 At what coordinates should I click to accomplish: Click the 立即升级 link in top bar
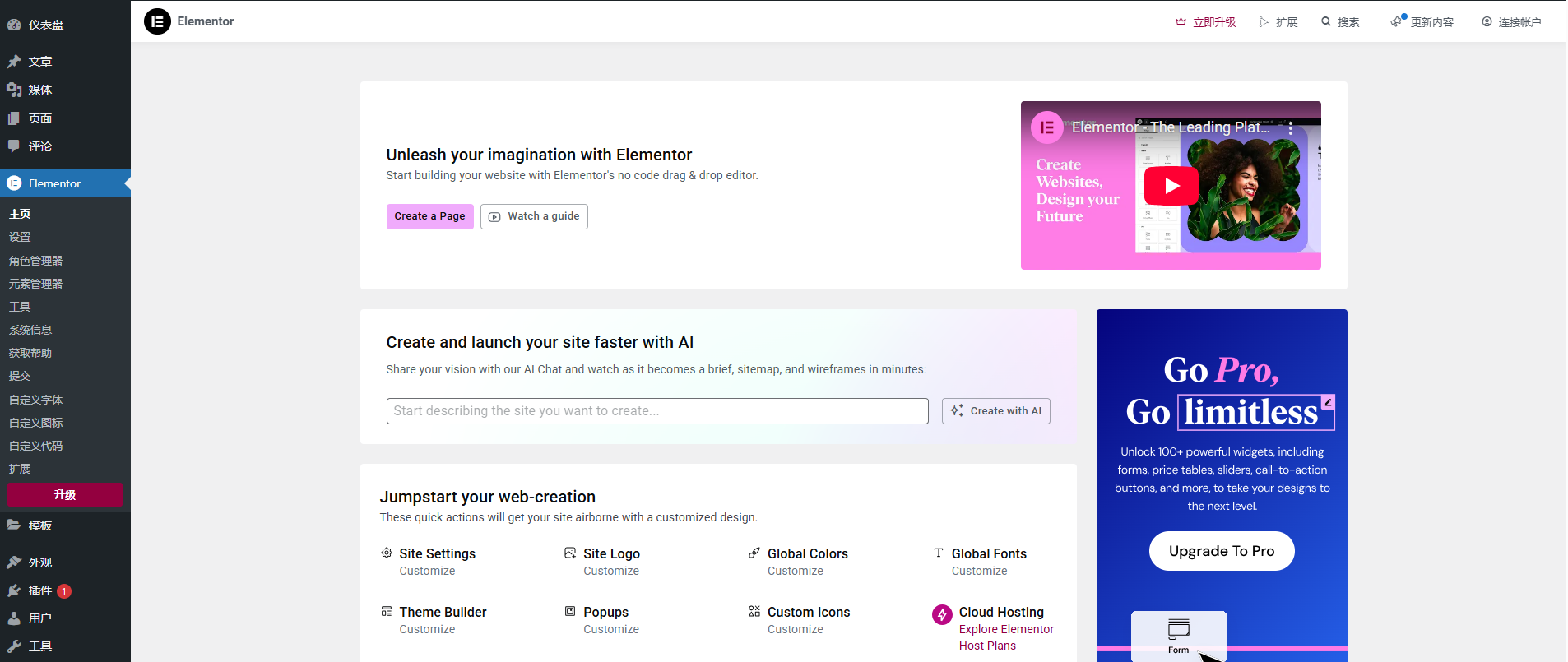pos(1214,22)
